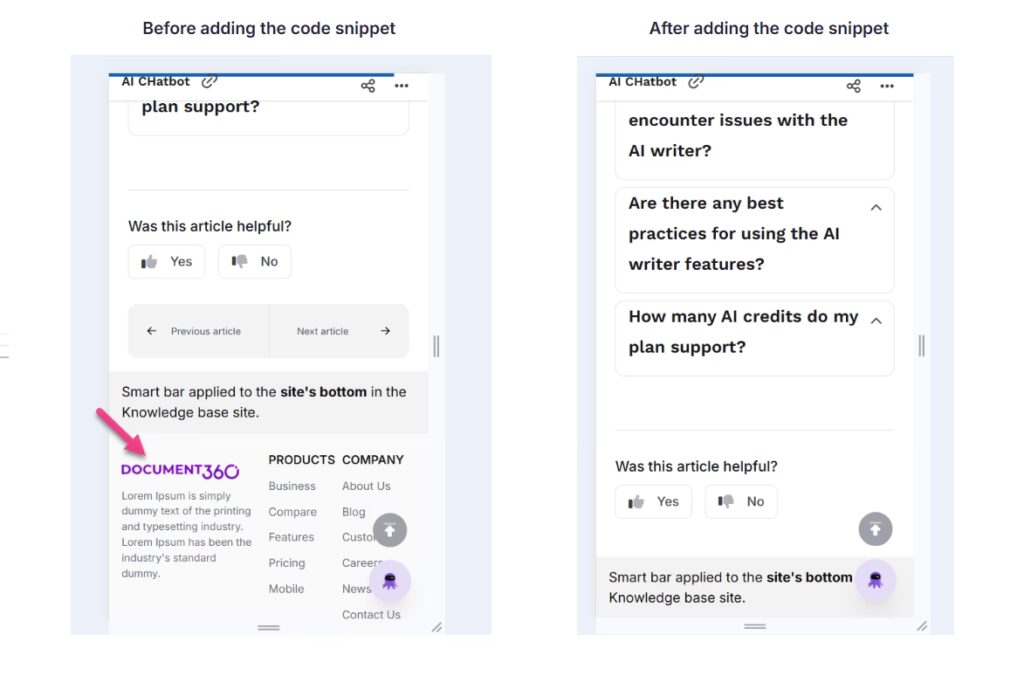Click share icon in the Before preview header
This screenshot has width=1024, height=683.
[x=368, y=86]
